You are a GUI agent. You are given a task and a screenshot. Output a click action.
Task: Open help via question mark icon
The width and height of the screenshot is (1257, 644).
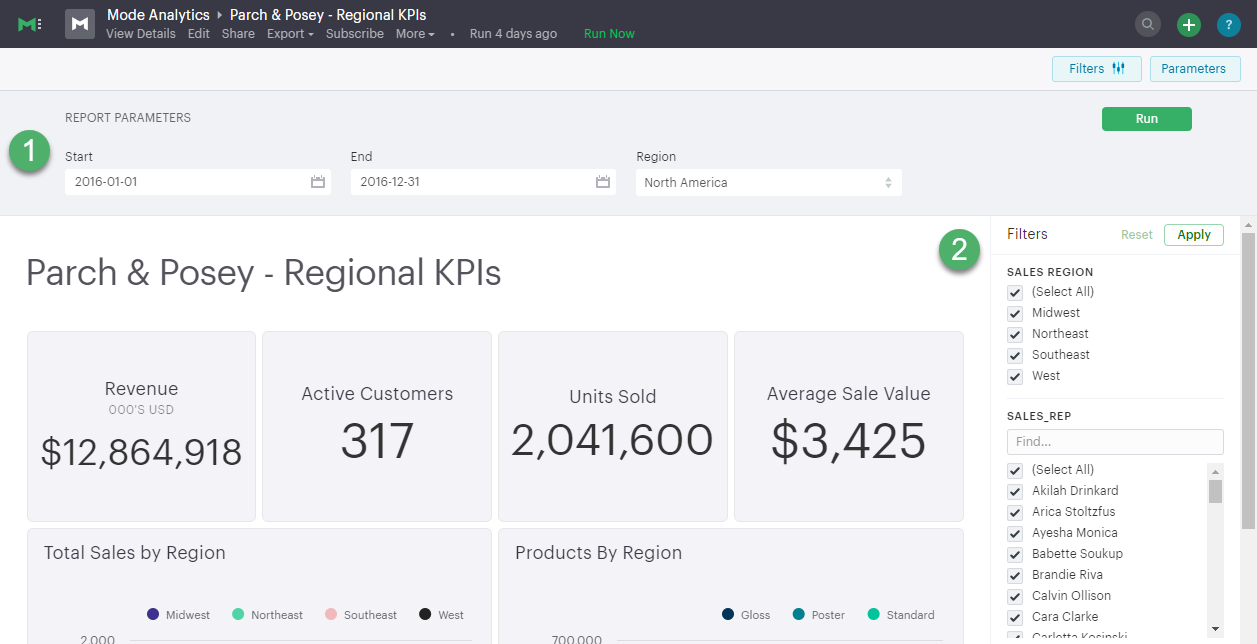point(1228,25)
